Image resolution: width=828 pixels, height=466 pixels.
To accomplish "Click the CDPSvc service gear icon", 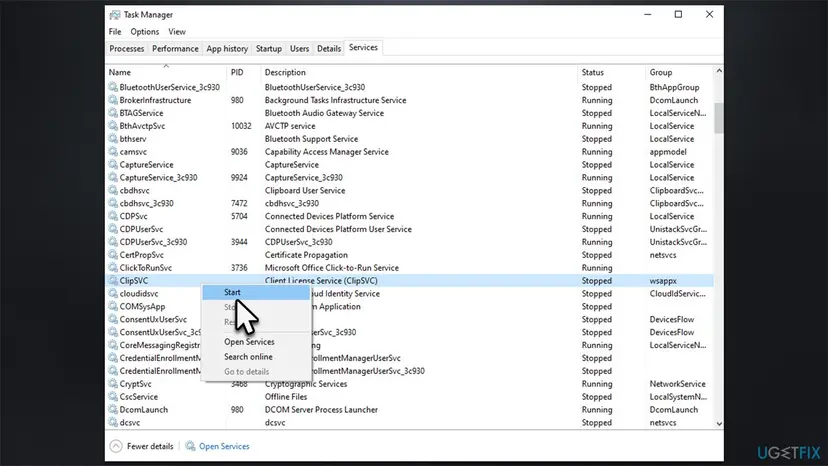I will (113, 216).
